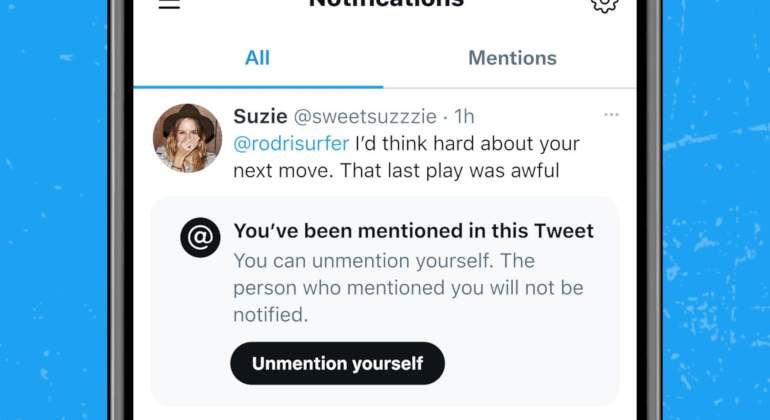The width and height of the screenshot is (770, 420).
Task: Open the @sweetsuzzzie handle
Action: (365, 117)
